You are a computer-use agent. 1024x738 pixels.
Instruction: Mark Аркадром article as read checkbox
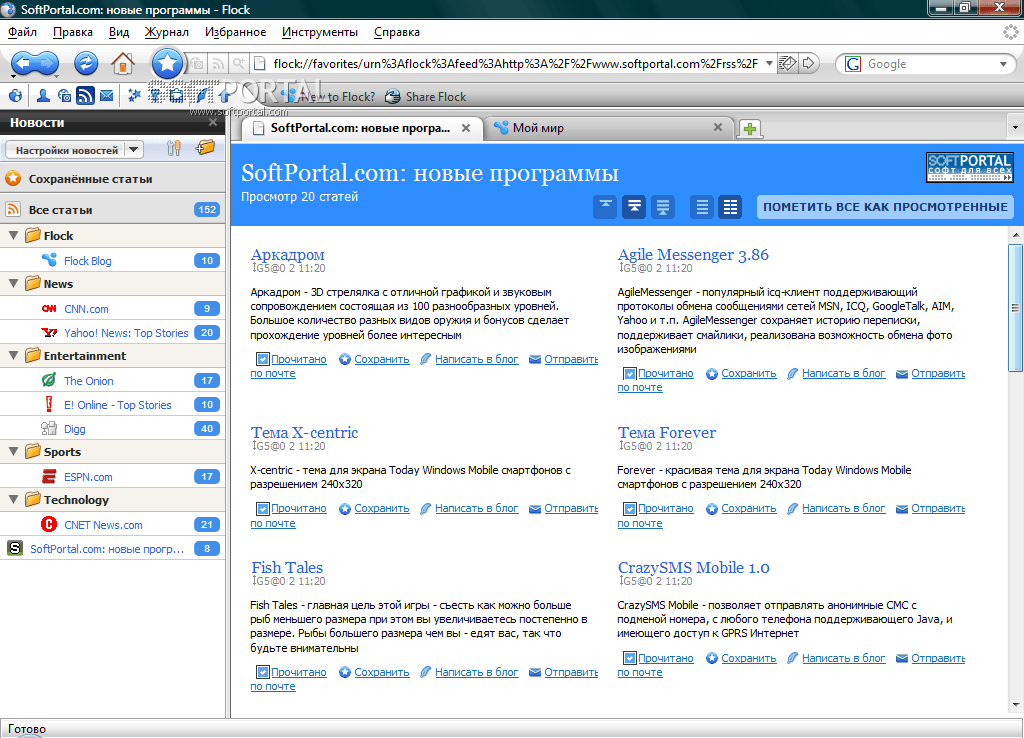263,359
